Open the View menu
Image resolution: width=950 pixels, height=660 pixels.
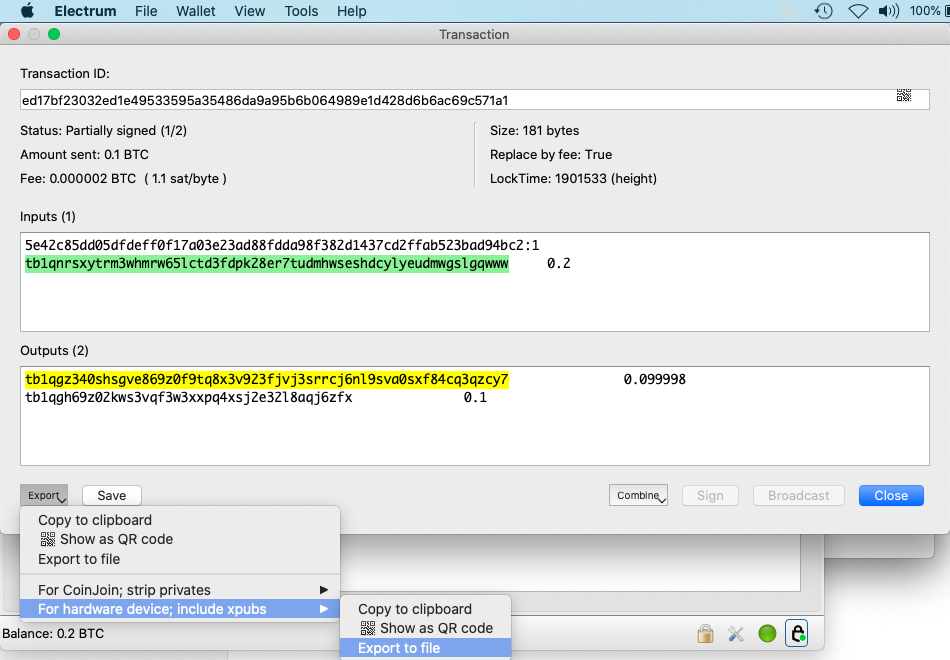(250, 11)
